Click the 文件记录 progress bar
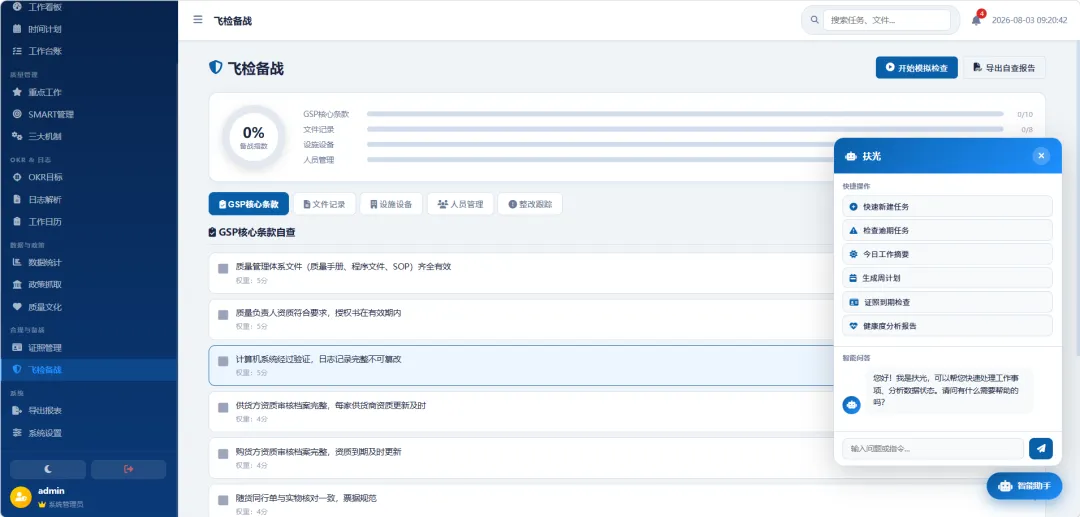 pos(685,129)
